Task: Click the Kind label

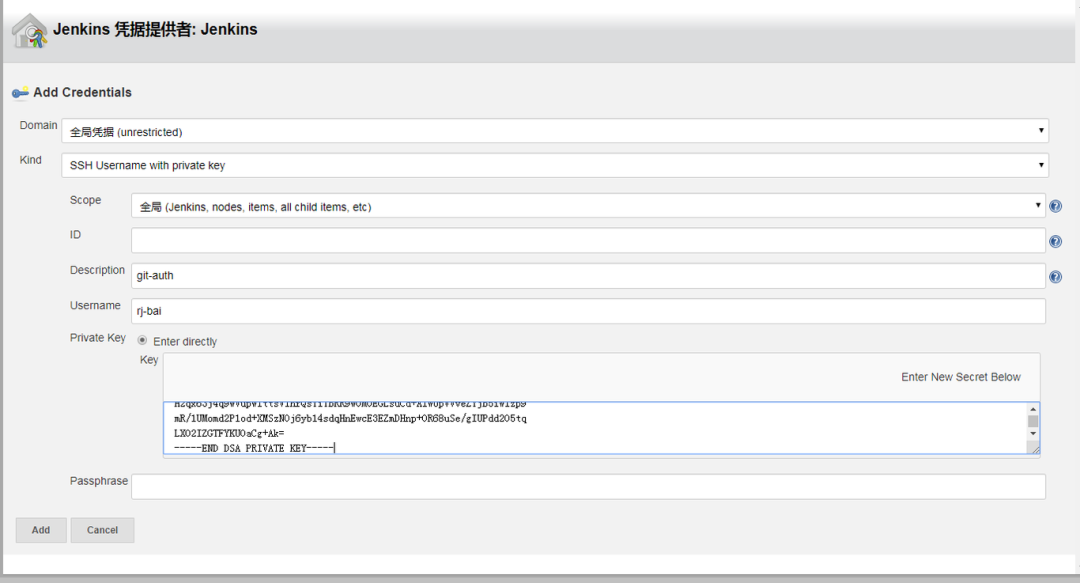Action: (x=30, y=160)
